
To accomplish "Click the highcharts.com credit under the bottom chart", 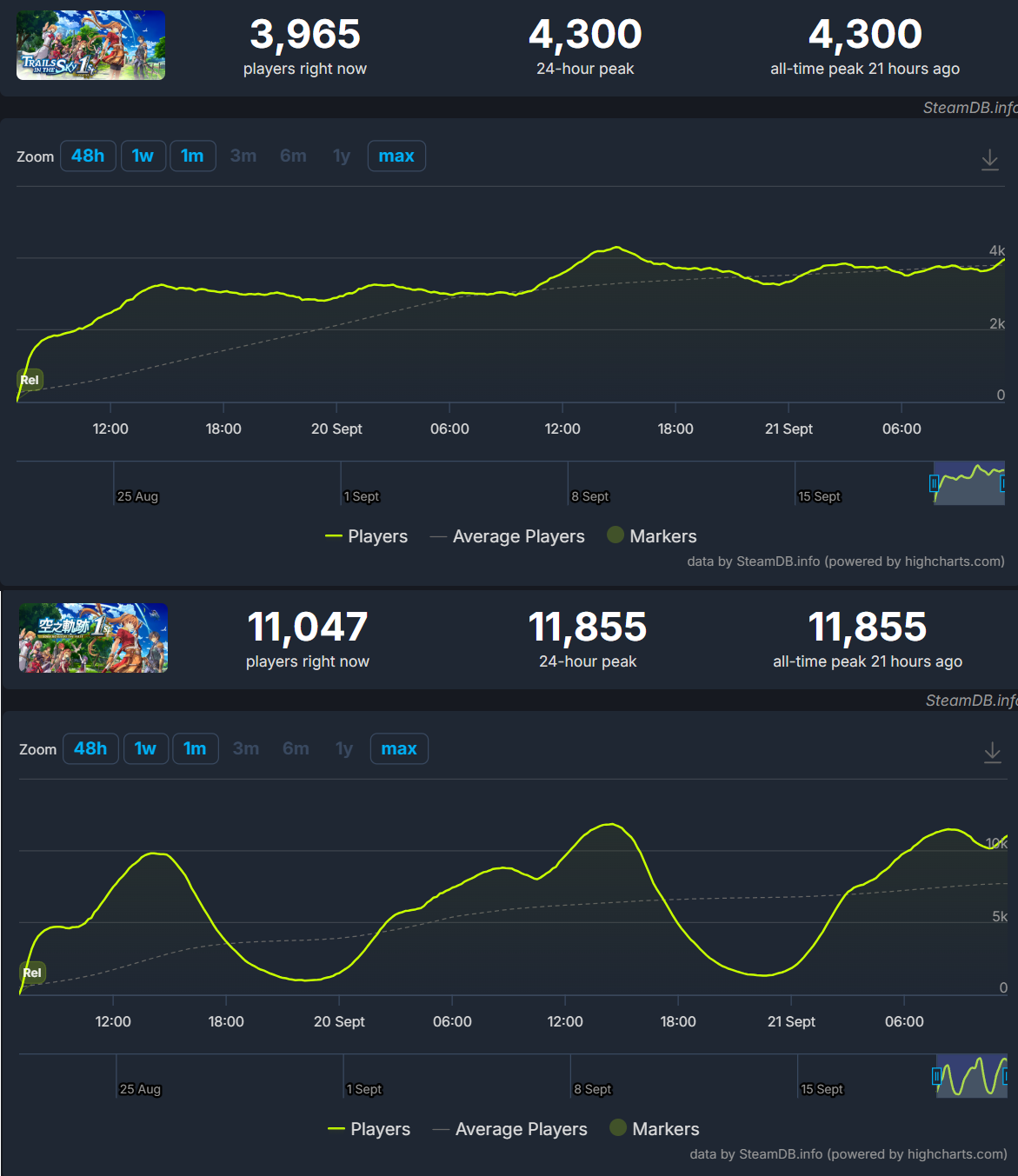I will 848,1154.
